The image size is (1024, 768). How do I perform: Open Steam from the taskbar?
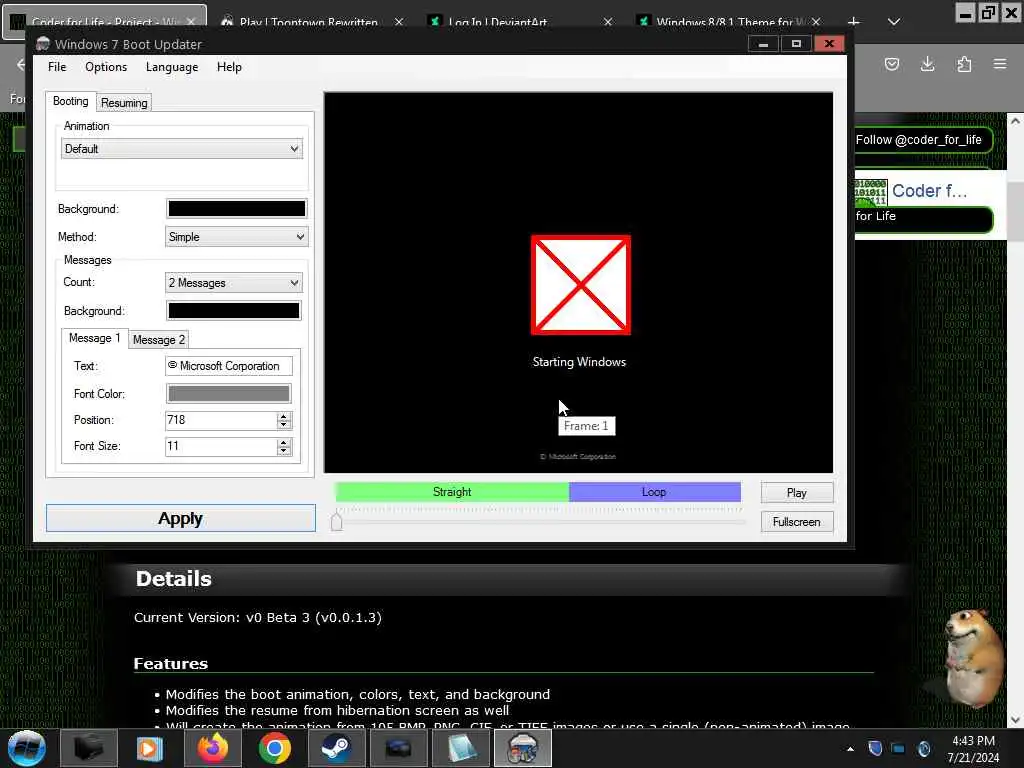click(336, 748)
